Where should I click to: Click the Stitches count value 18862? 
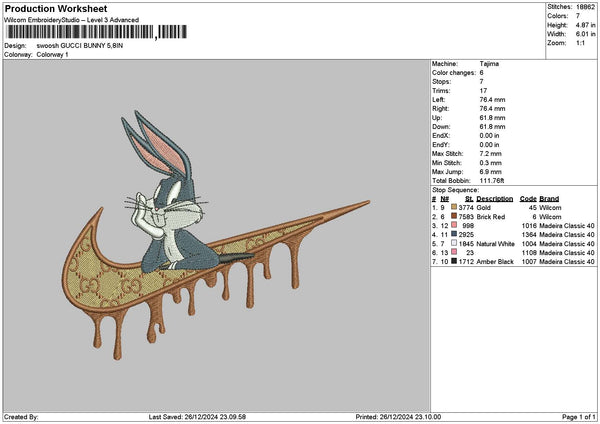tap(587, 8)
